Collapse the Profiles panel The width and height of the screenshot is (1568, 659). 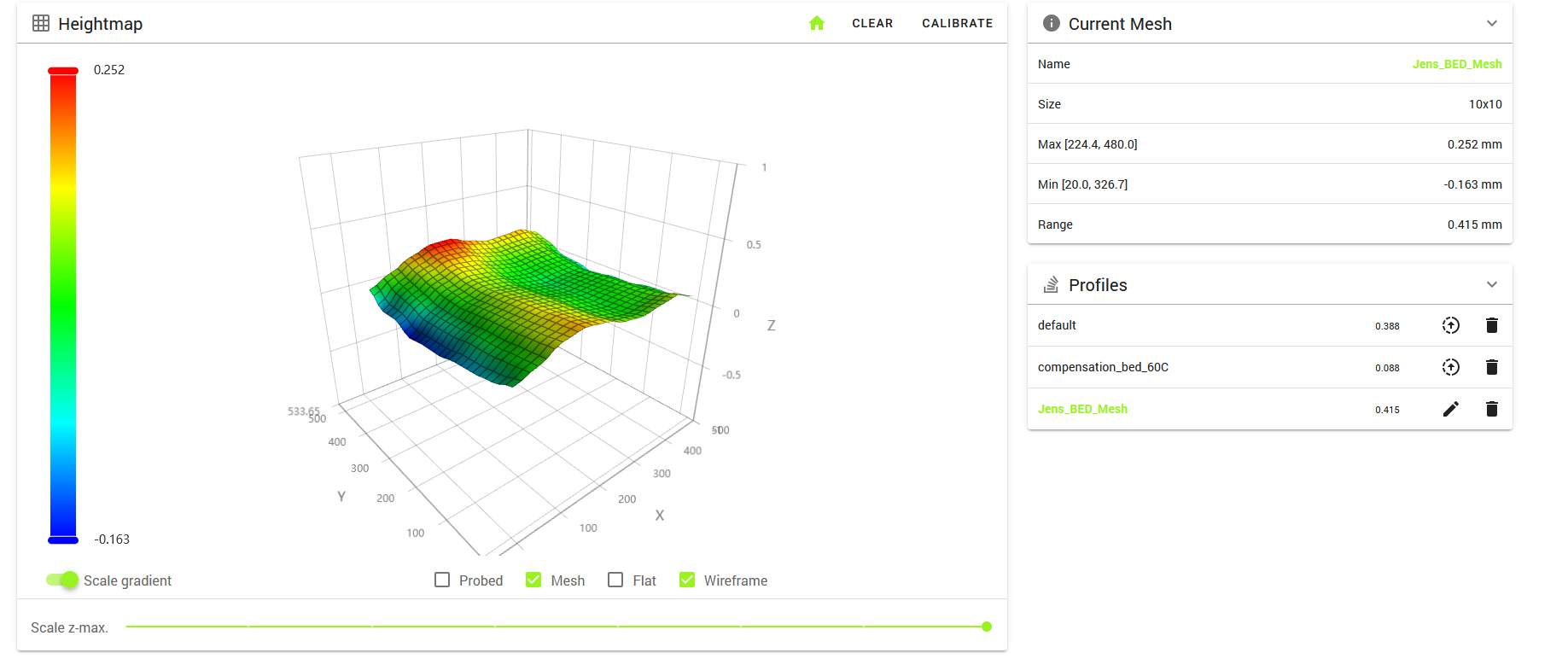coord(1492,284)
